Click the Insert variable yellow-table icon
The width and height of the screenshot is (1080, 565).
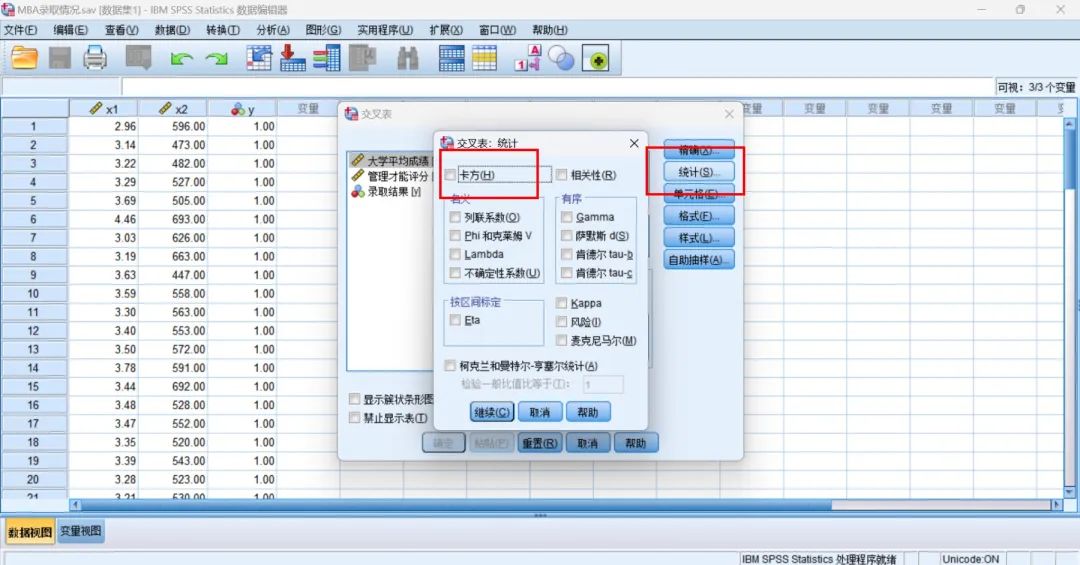click(484, 59)
